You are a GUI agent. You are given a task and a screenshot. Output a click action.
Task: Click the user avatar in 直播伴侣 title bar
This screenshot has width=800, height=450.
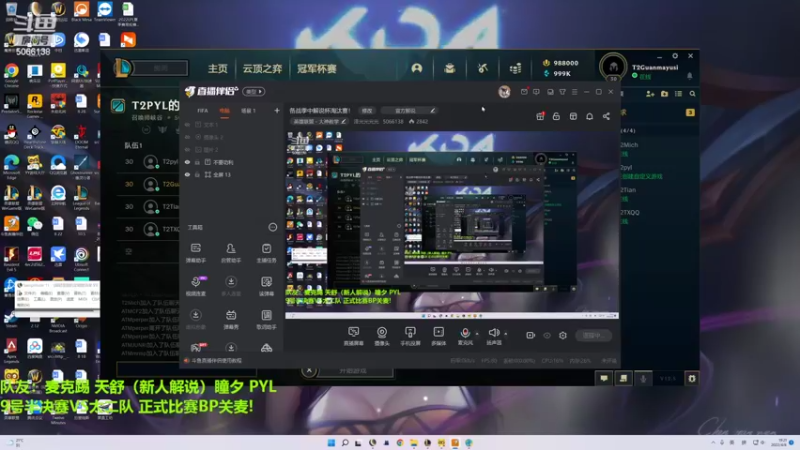tap(504, 91)
